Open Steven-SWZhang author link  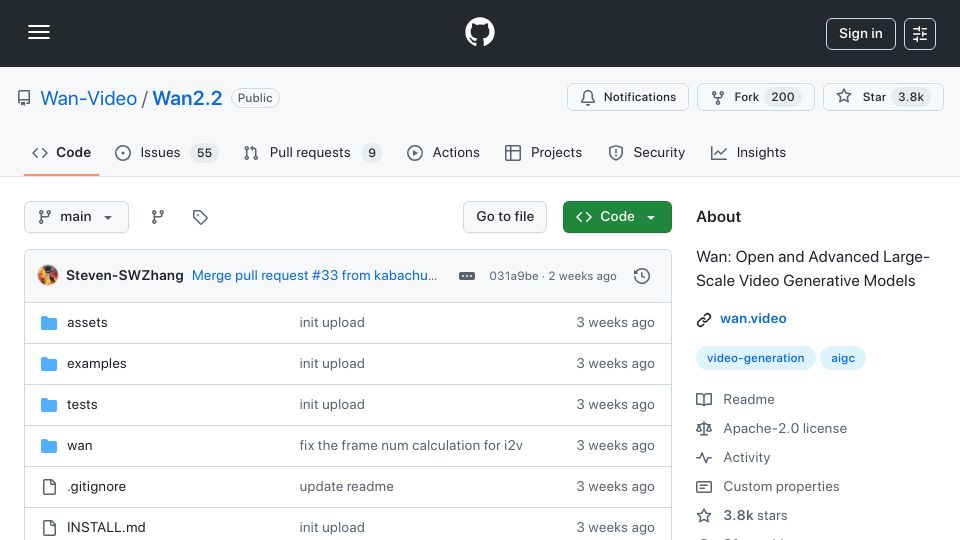(x=125, y=276)
